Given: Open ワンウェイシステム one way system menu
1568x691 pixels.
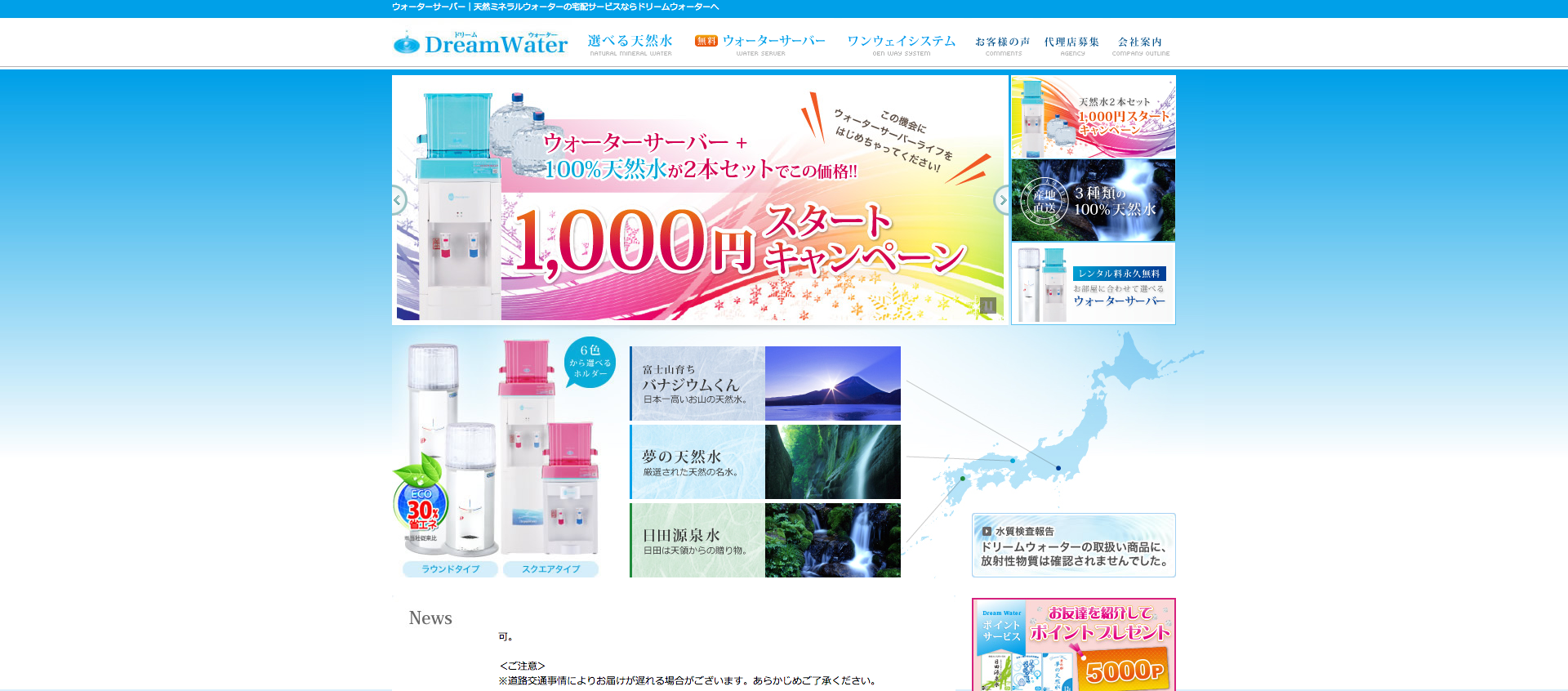Looking at the screenshot, I should (901, 44).
